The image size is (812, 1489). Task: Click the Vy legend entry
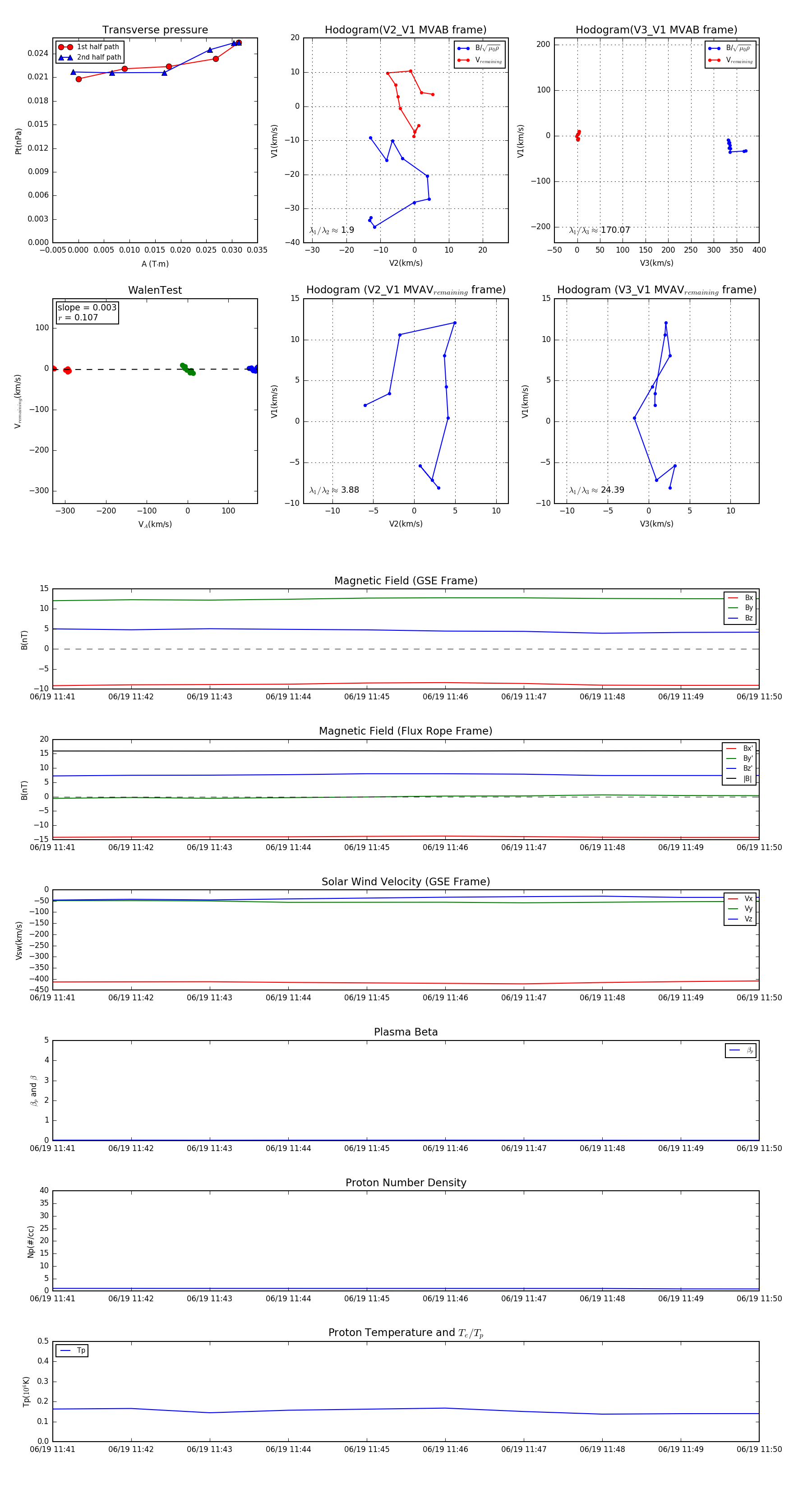(740, 909)
